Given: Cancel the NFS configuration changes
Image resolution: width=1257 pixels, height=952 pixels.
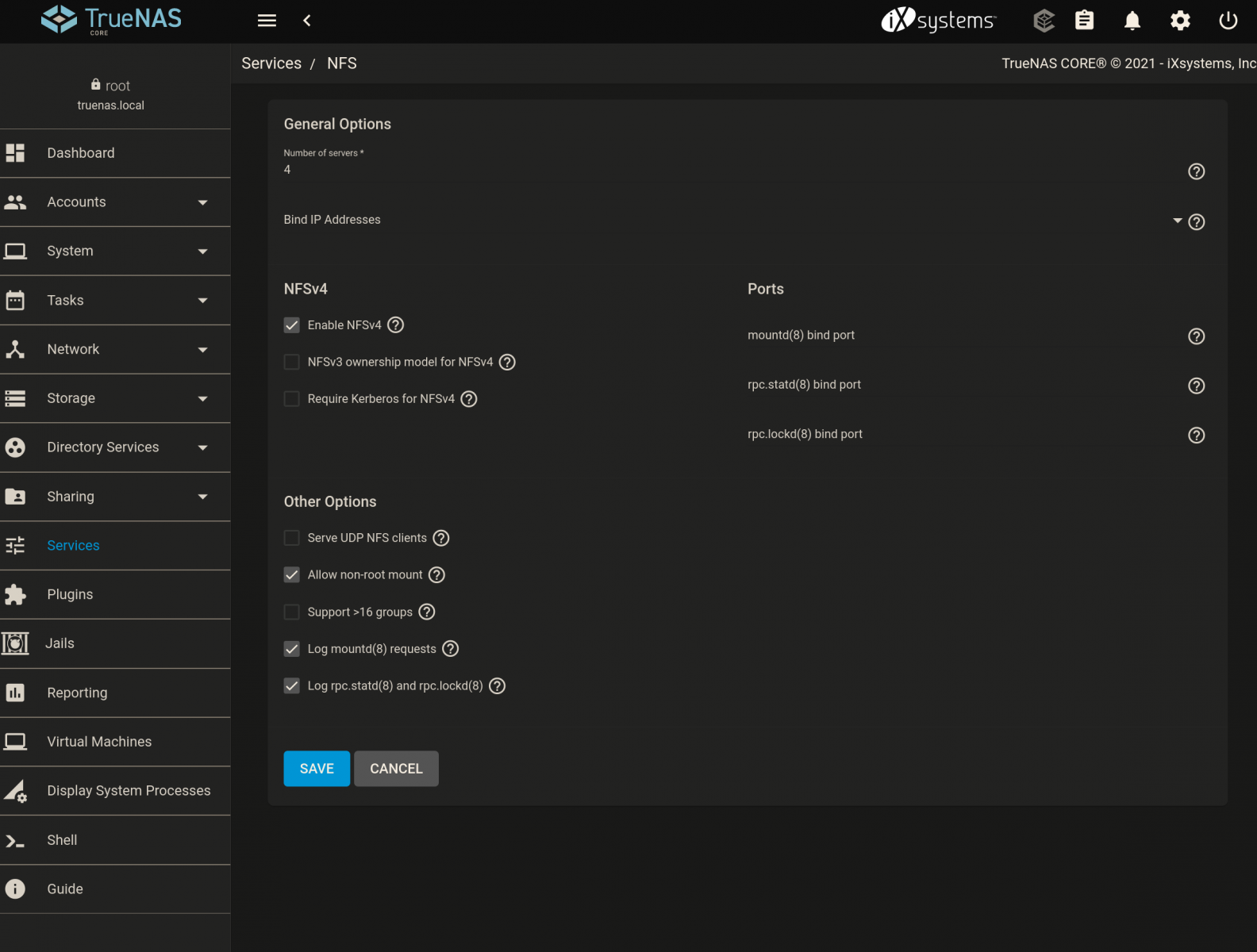Looking at the screenshot, I should [x=396, y=769].
